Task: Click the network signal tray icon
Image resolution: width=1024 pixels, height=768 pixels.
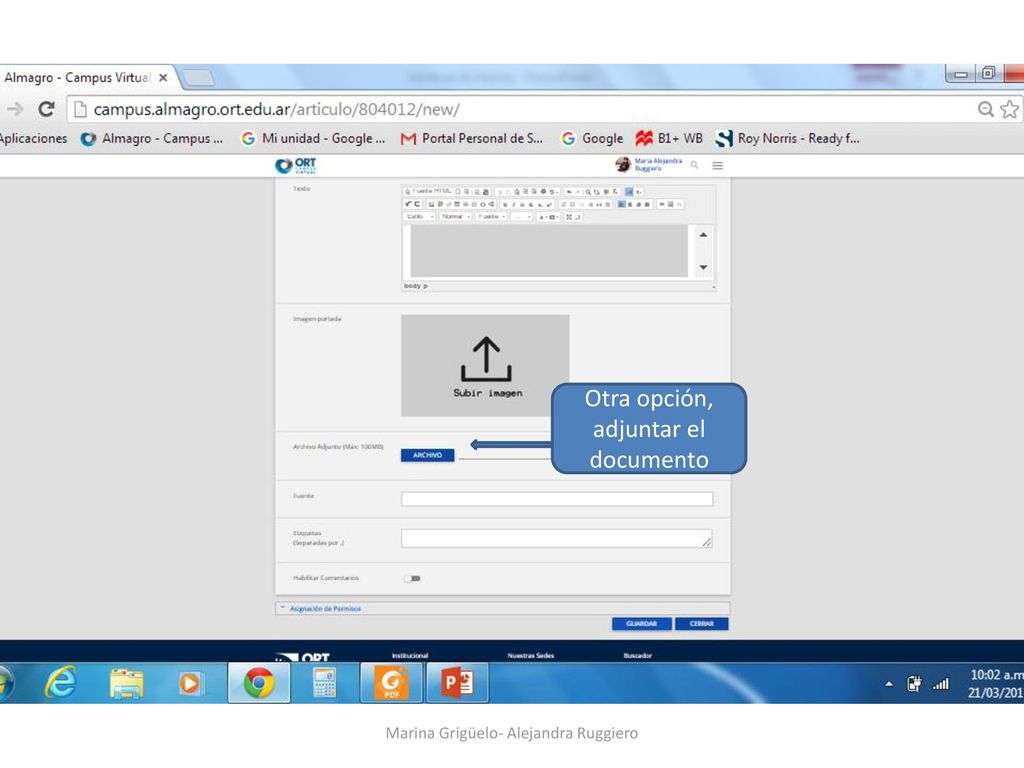Action: [940, 684]
